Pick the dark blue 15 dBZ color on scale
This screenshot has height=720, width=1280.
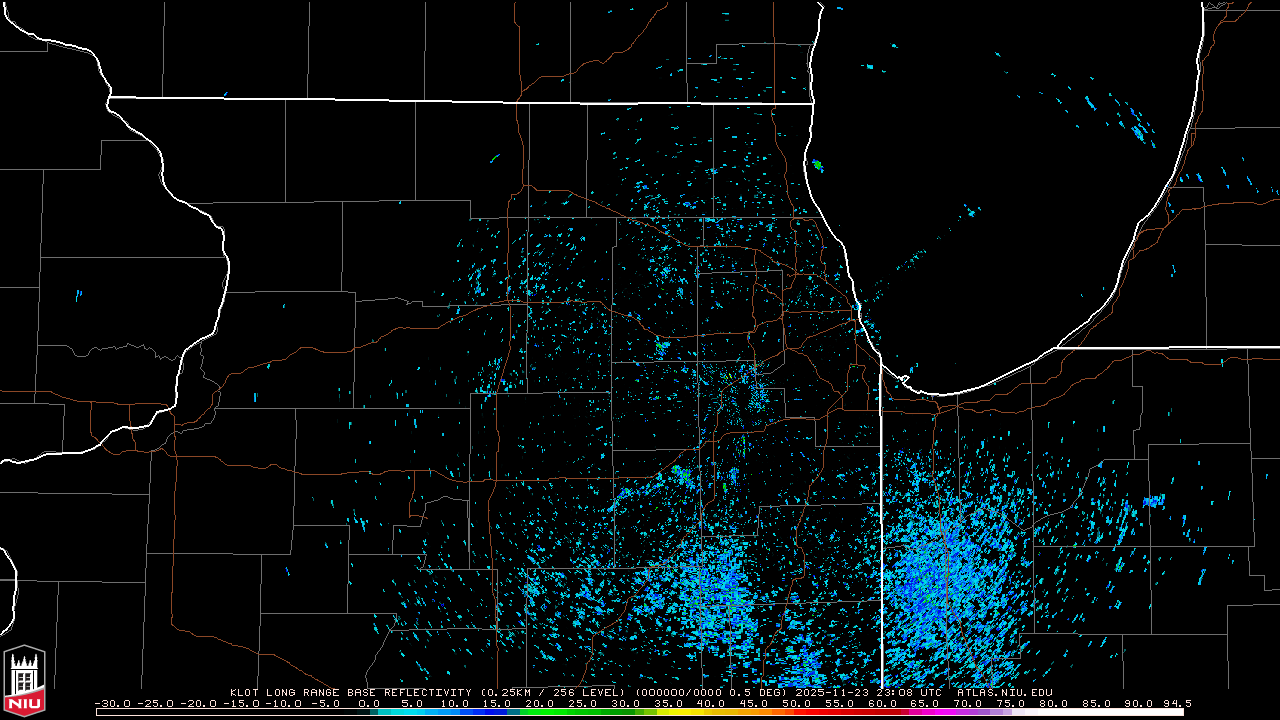pyautogui.click(x=497, y=712)
